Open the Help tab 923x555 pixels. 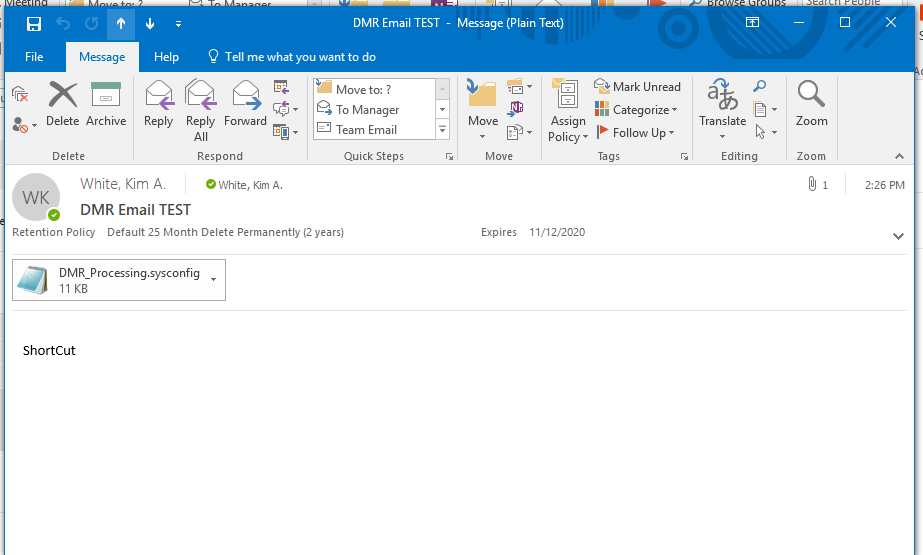point(166,57)
